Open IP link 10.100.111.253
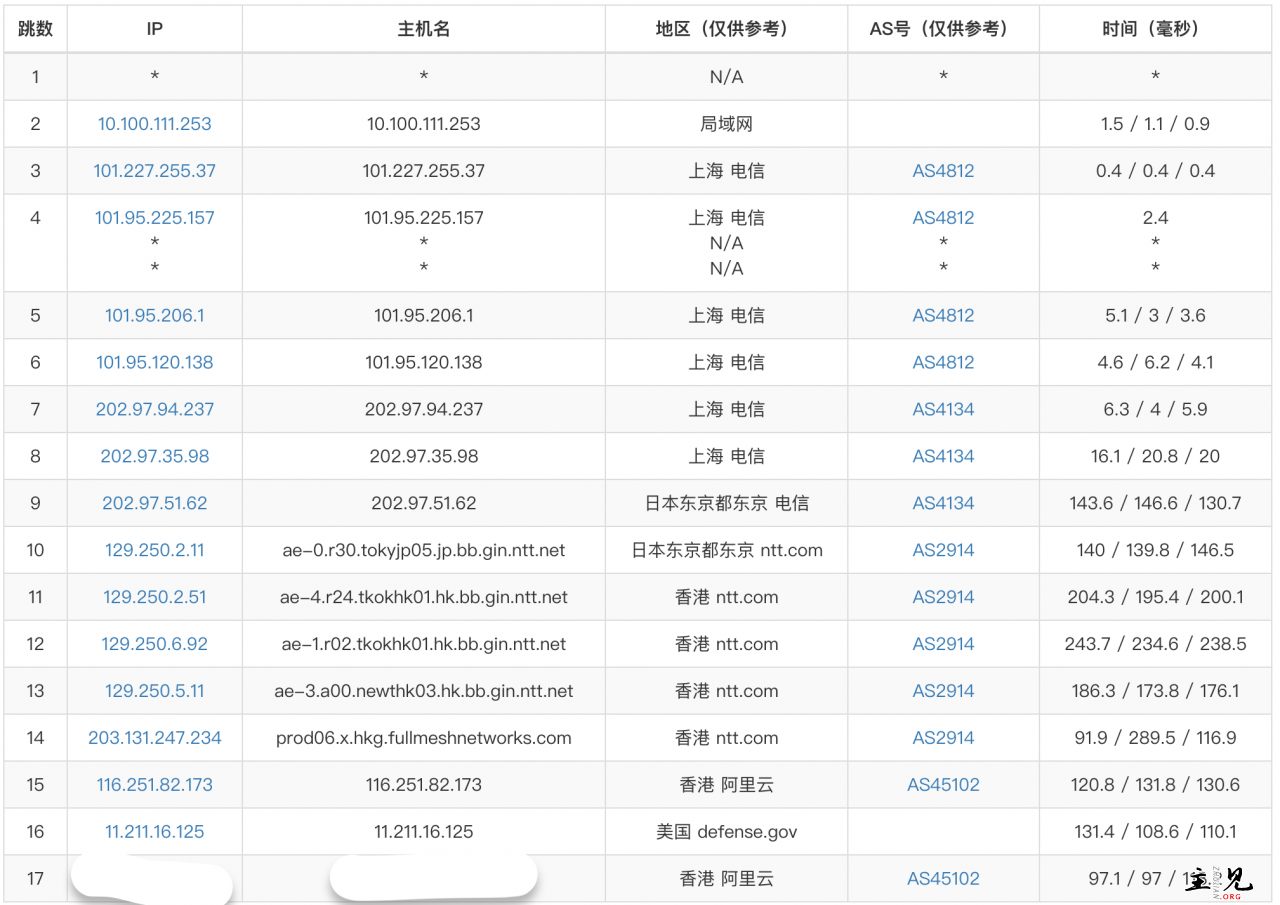 click(155, 124)
